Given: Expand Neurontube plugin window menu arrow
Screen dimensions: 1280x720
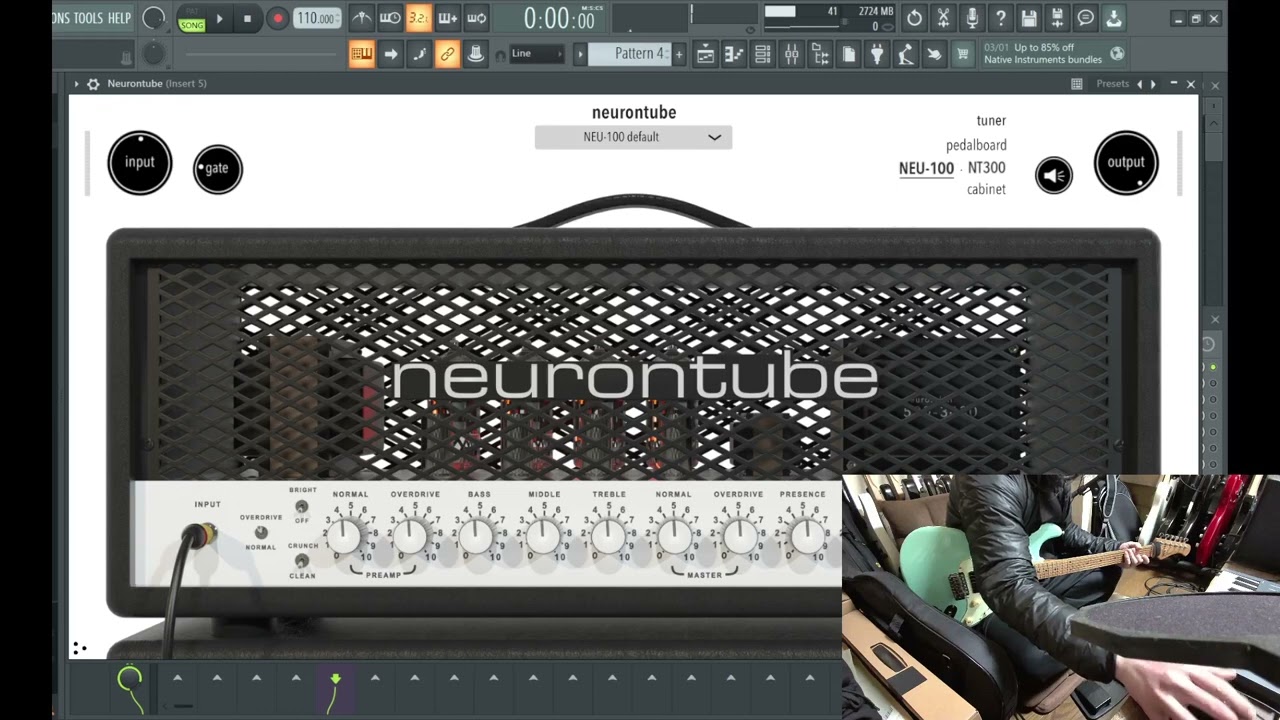Looking at the screenshot, I should [x=76, y=84].
